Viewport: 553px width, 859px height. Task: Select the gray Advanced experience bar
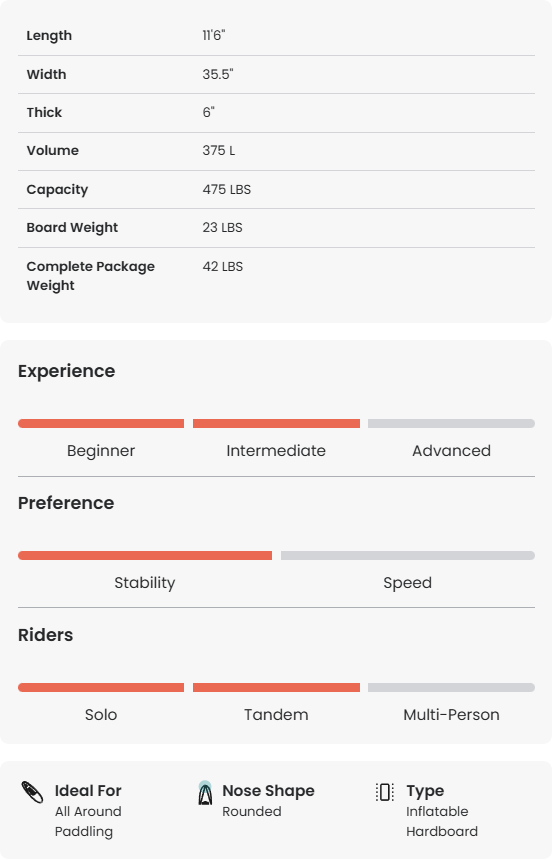tap(451, 423)
